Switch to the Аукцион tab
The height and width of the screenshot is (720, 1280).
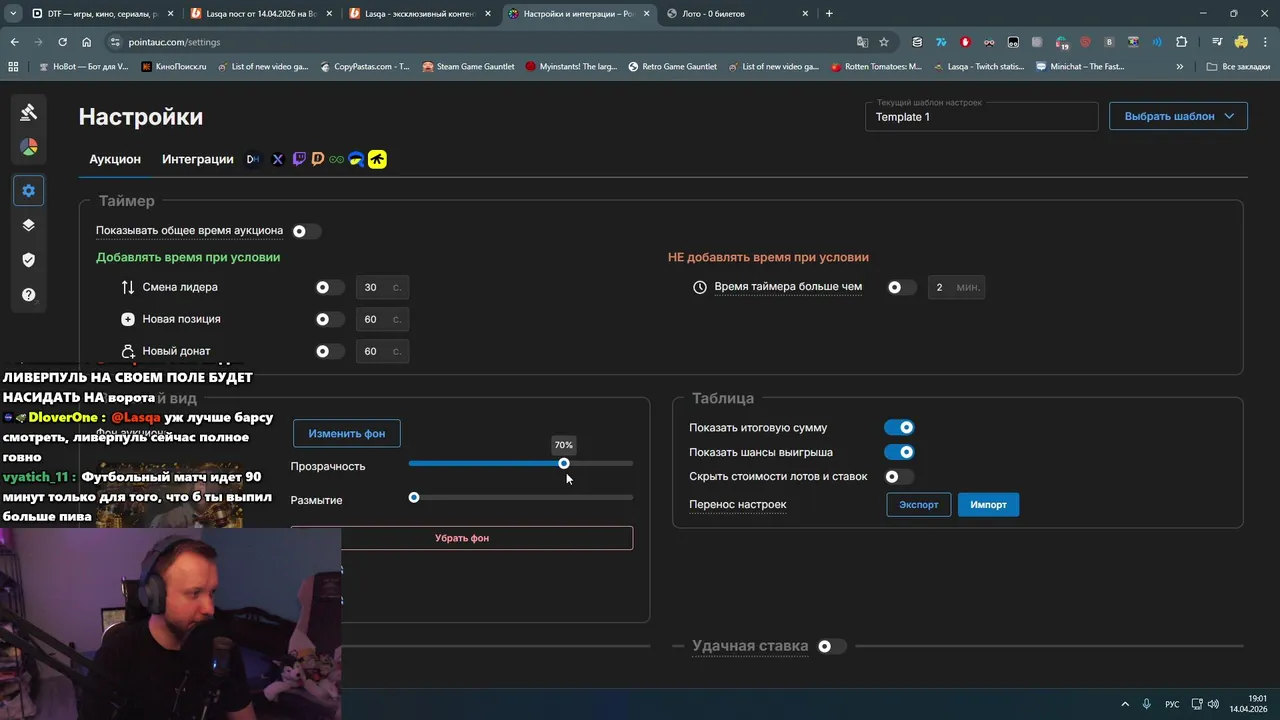pyautogui.click(x=115, y=159)
